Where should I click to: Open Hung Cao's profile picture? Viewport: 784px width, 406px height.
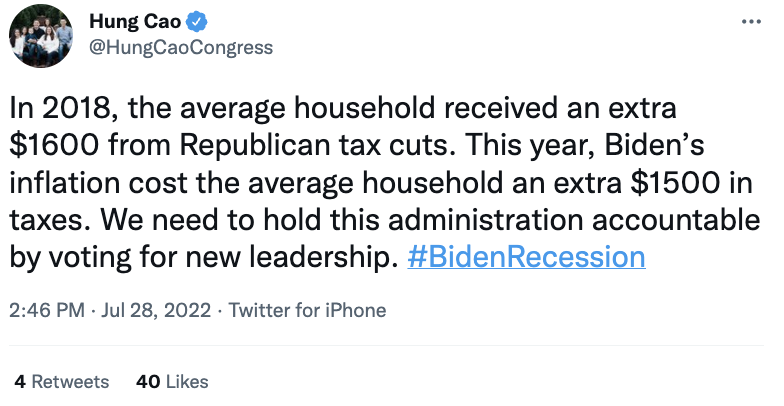pyautogui.click(x=41, y=36)
